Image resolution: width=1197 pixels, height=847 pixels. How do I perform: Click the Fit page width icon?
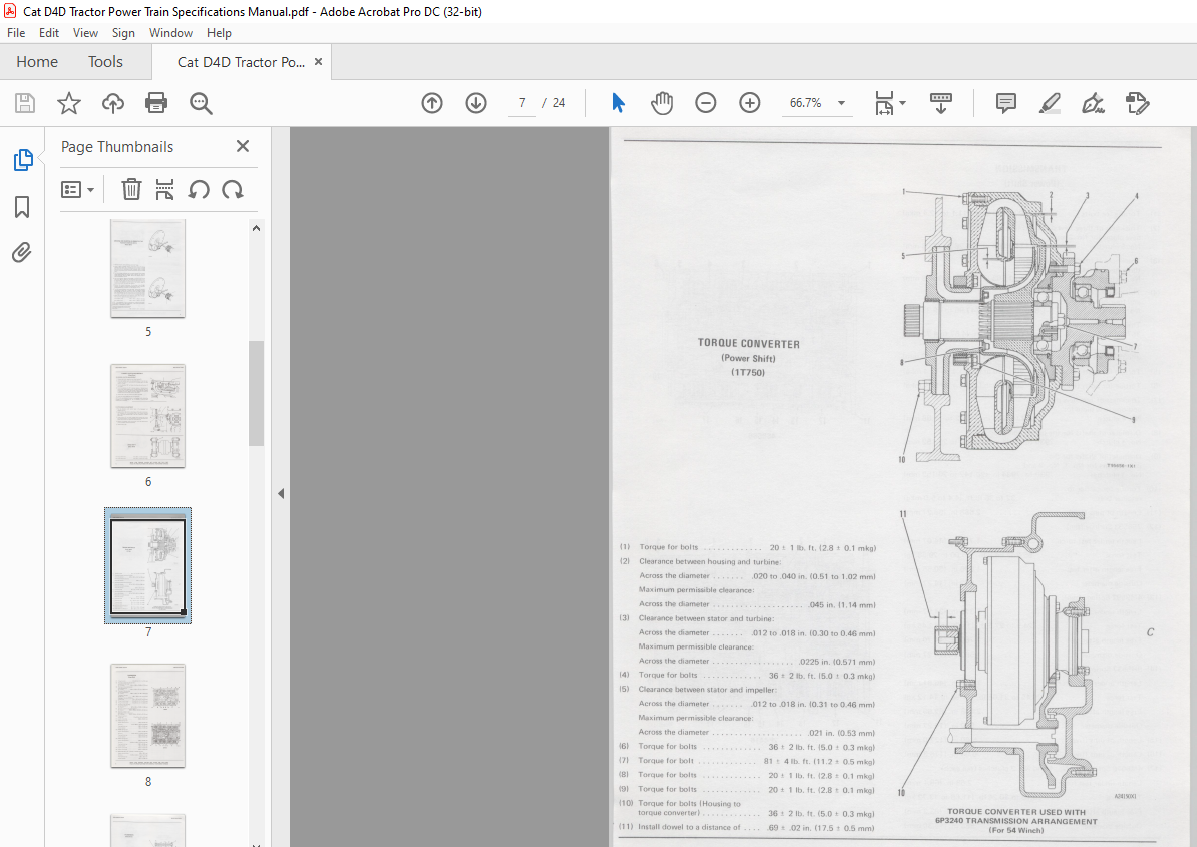coord(884,103)
